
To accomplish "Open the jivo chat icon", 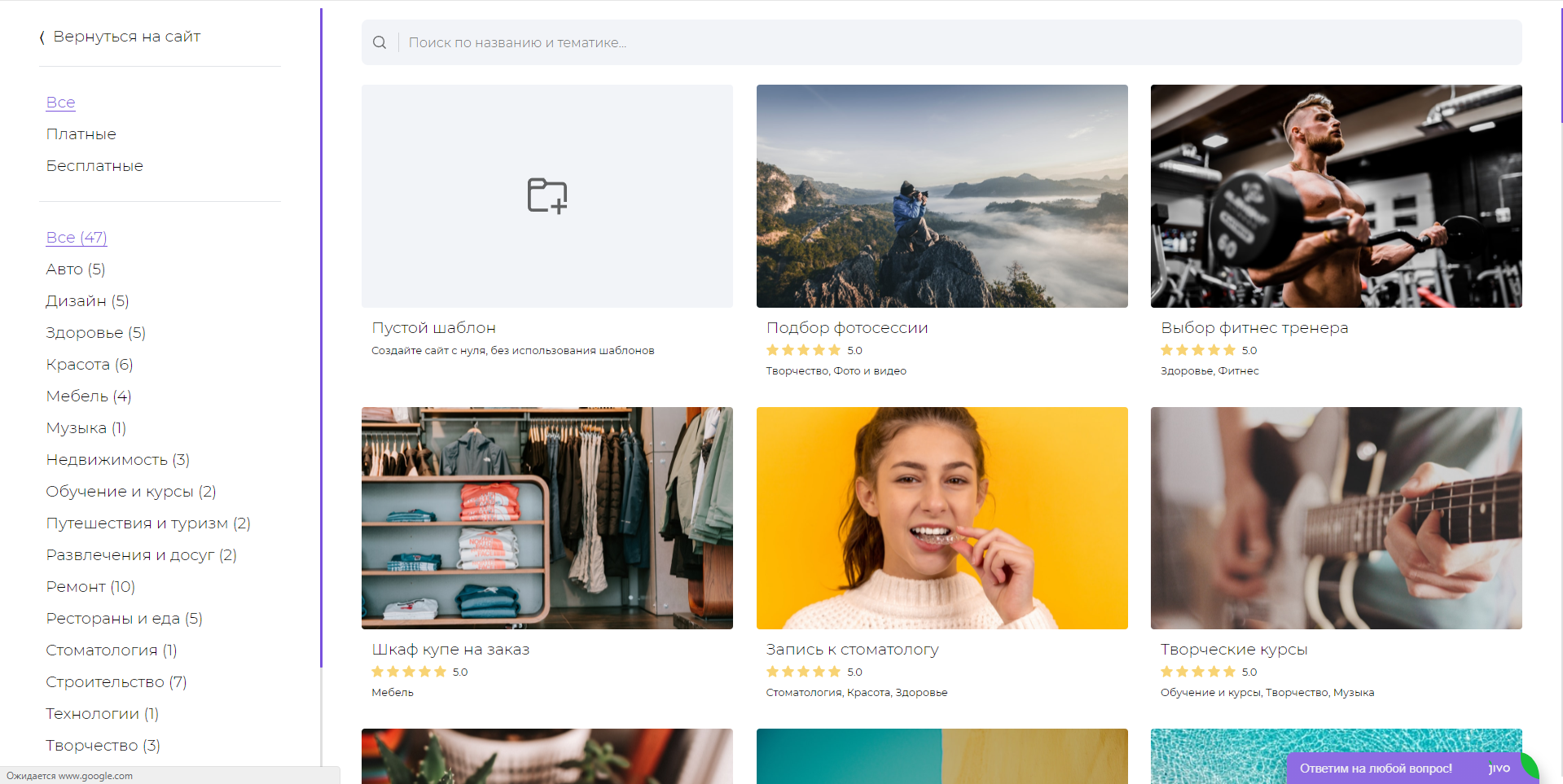I will pyautogui.click(x=1499, y=768).
